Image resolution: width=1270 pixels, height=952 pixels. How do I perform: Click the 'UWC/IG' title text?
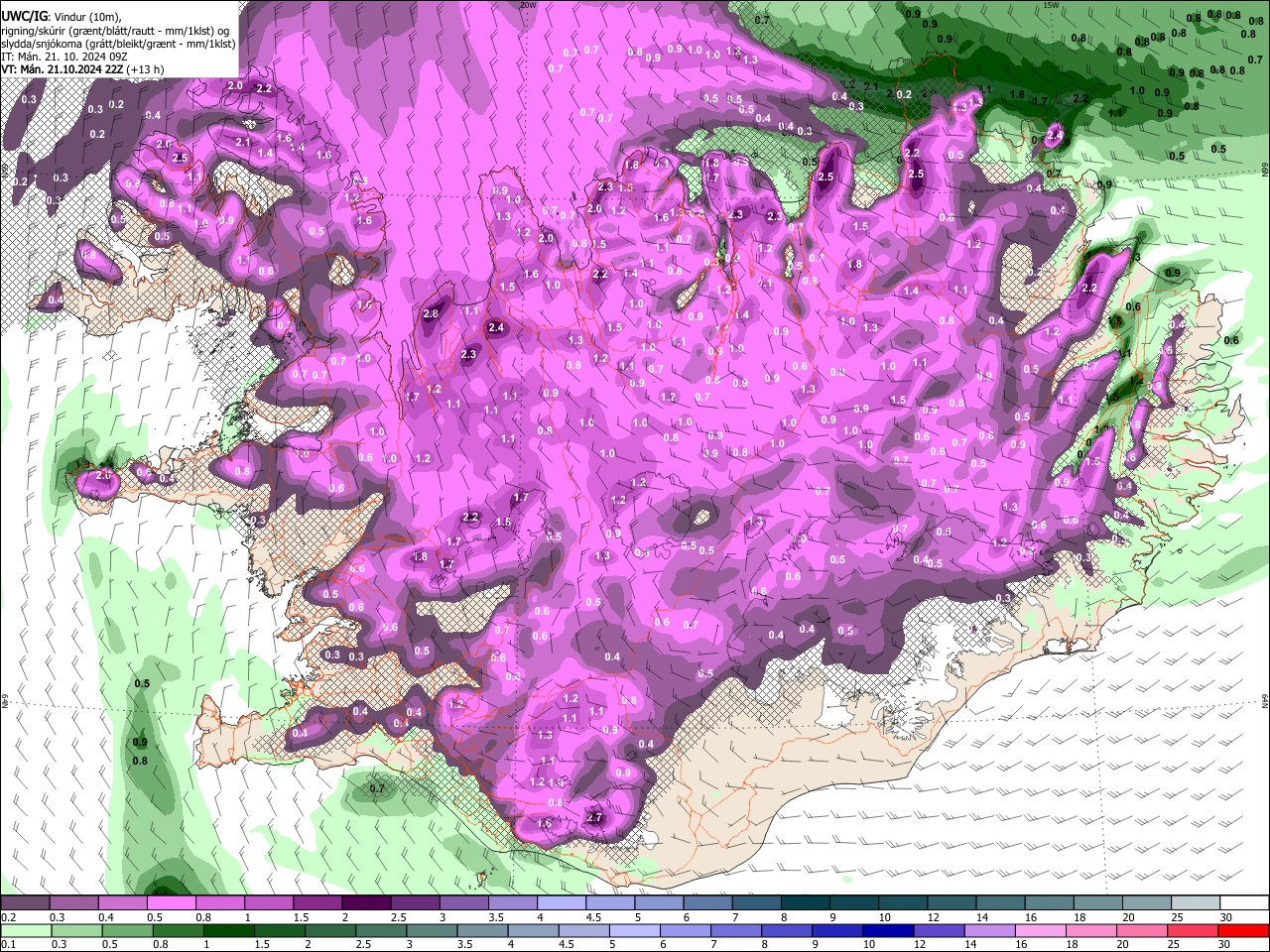[x=23, y=16]
